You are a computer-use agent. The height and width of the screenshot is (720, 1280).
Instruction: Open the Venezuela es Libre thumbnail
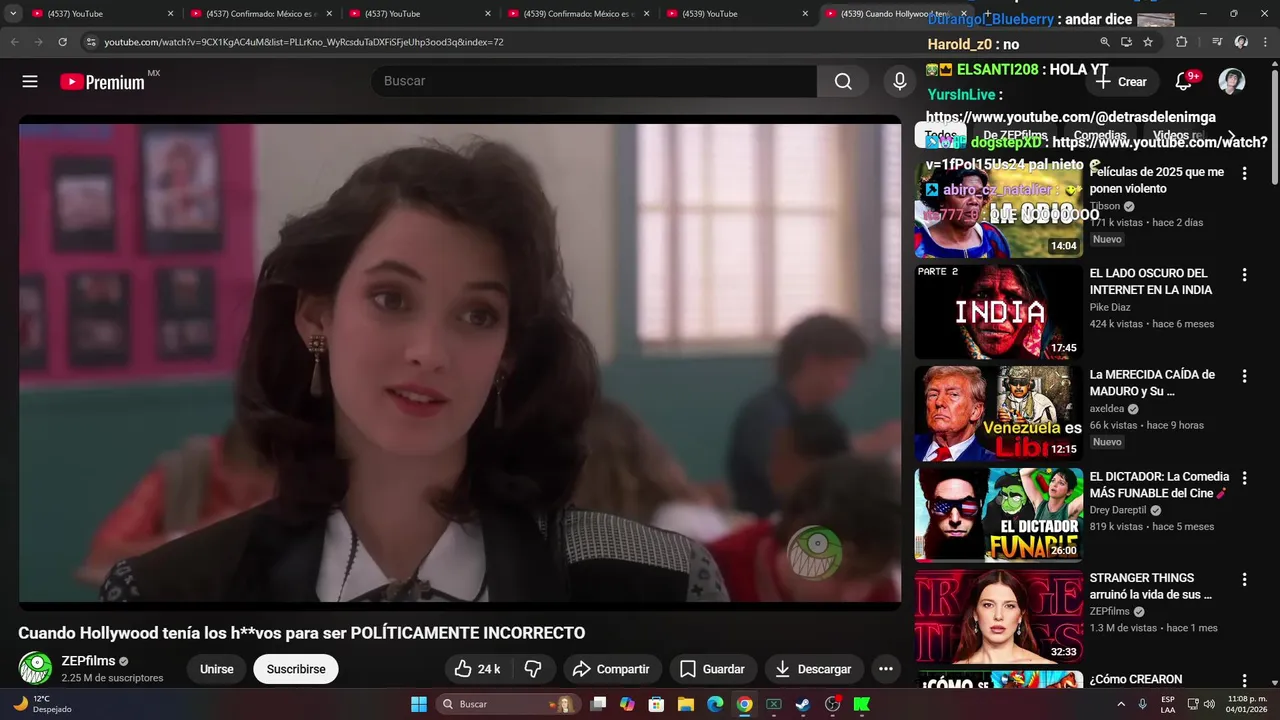pyautogui.click(x=998, y=413)
